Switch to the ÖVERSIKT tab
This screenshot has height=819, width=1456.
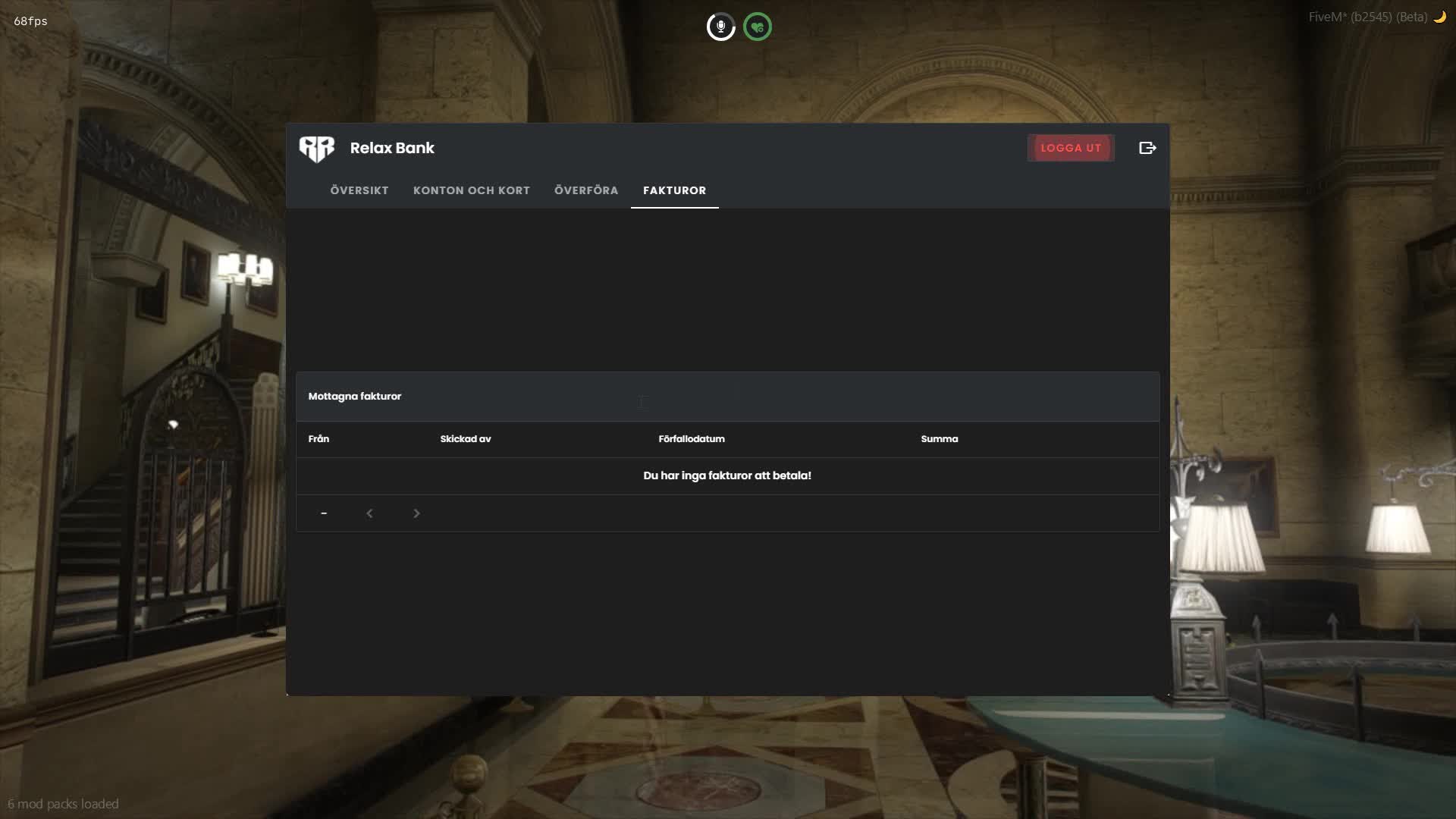359,190
